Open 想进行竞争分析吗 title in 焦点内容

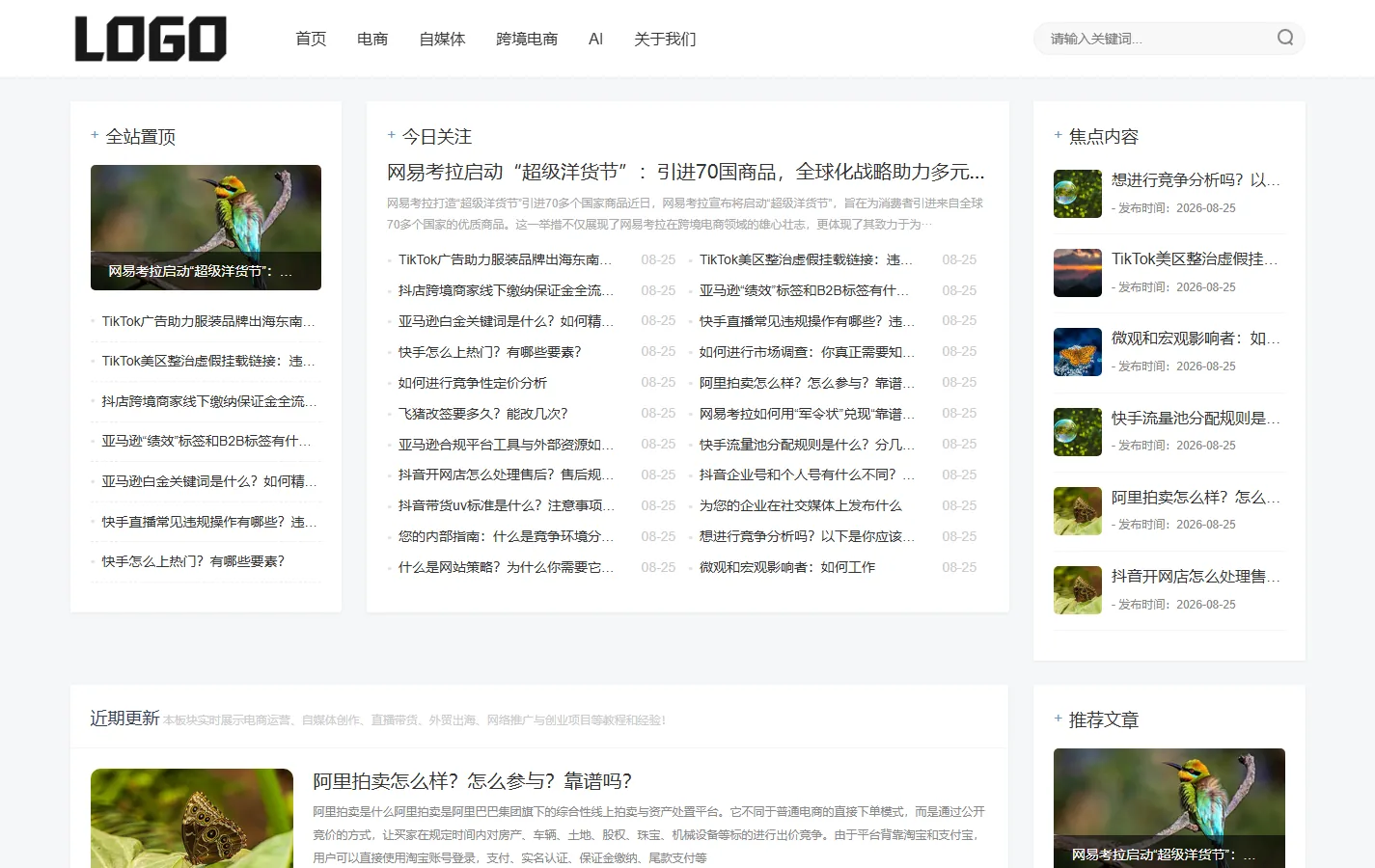1196,180
